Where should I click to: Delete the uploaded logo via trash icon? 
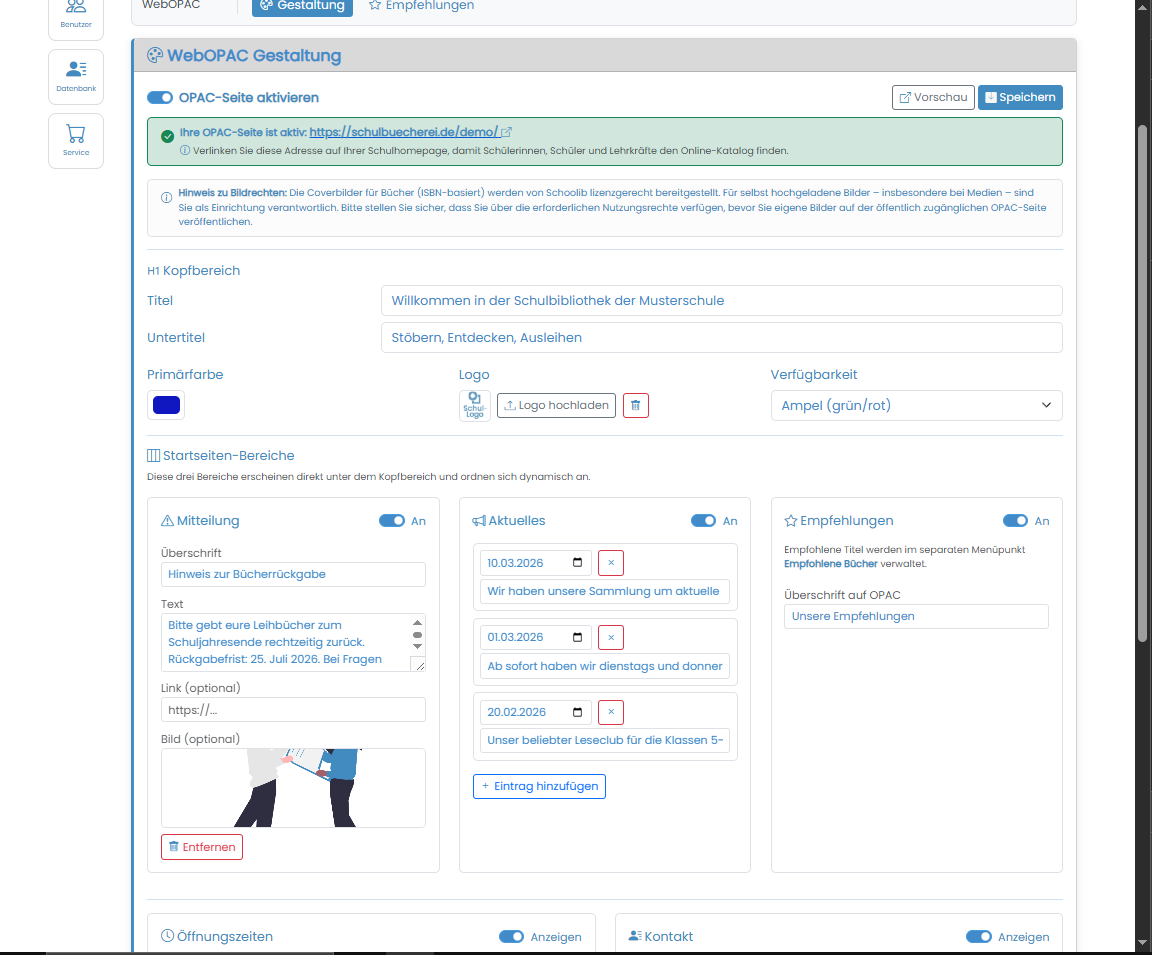[635, 405]
